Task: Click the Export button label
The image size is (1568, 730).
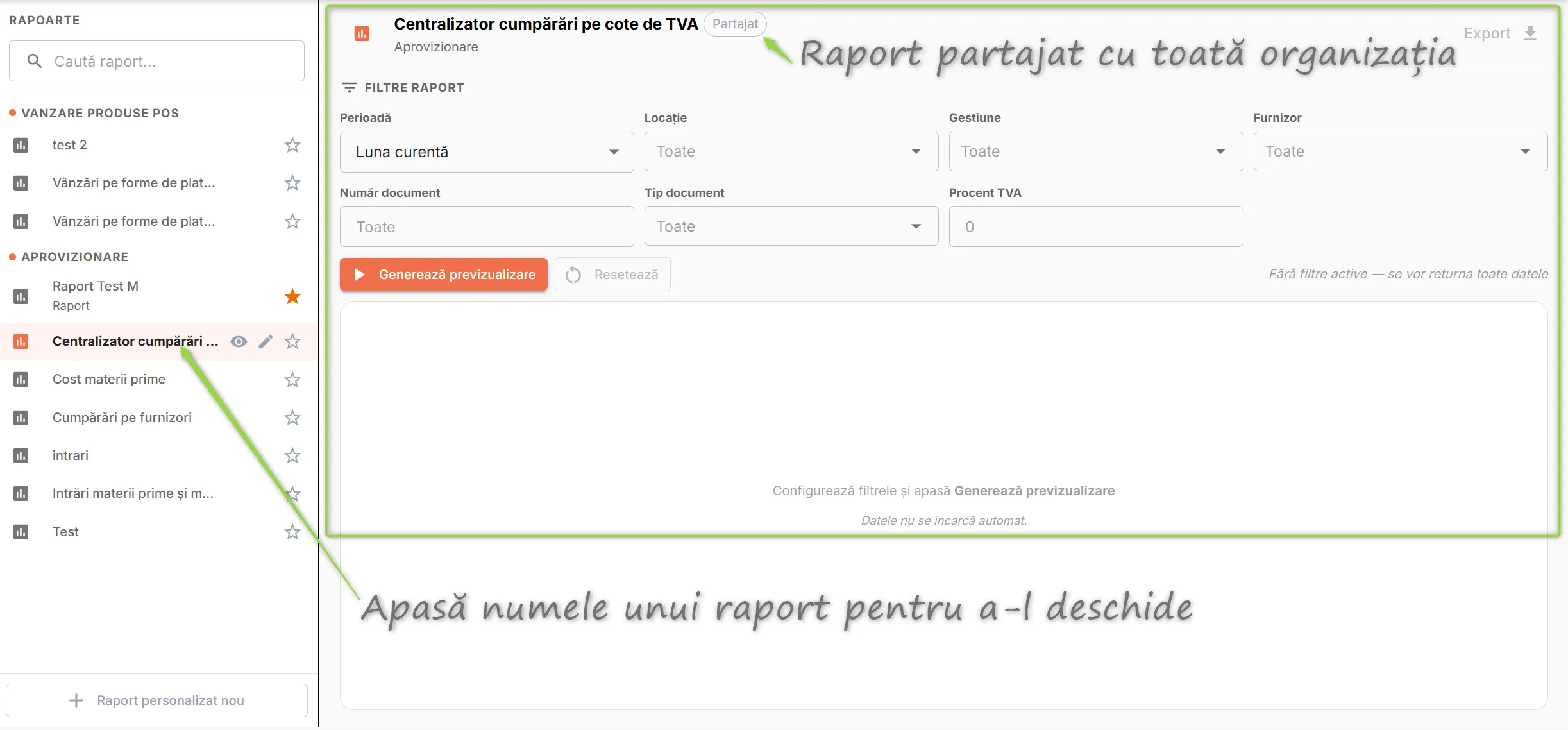Action: coord(1487,33)
